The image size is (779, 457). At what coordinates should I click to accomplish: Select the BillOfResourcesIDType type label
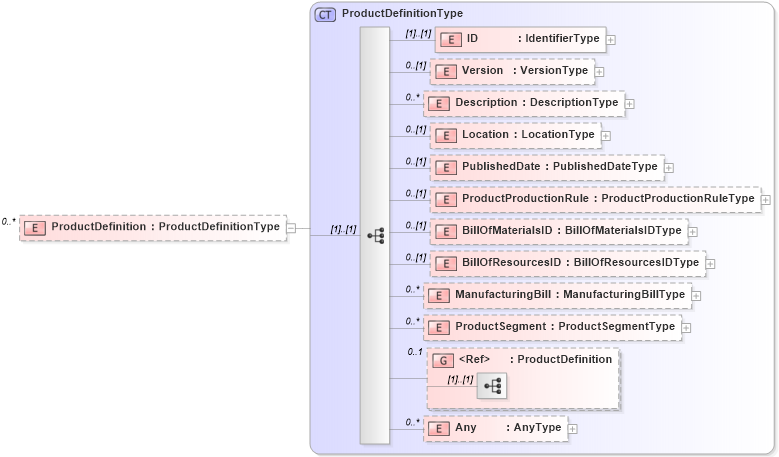coord(636,262)
